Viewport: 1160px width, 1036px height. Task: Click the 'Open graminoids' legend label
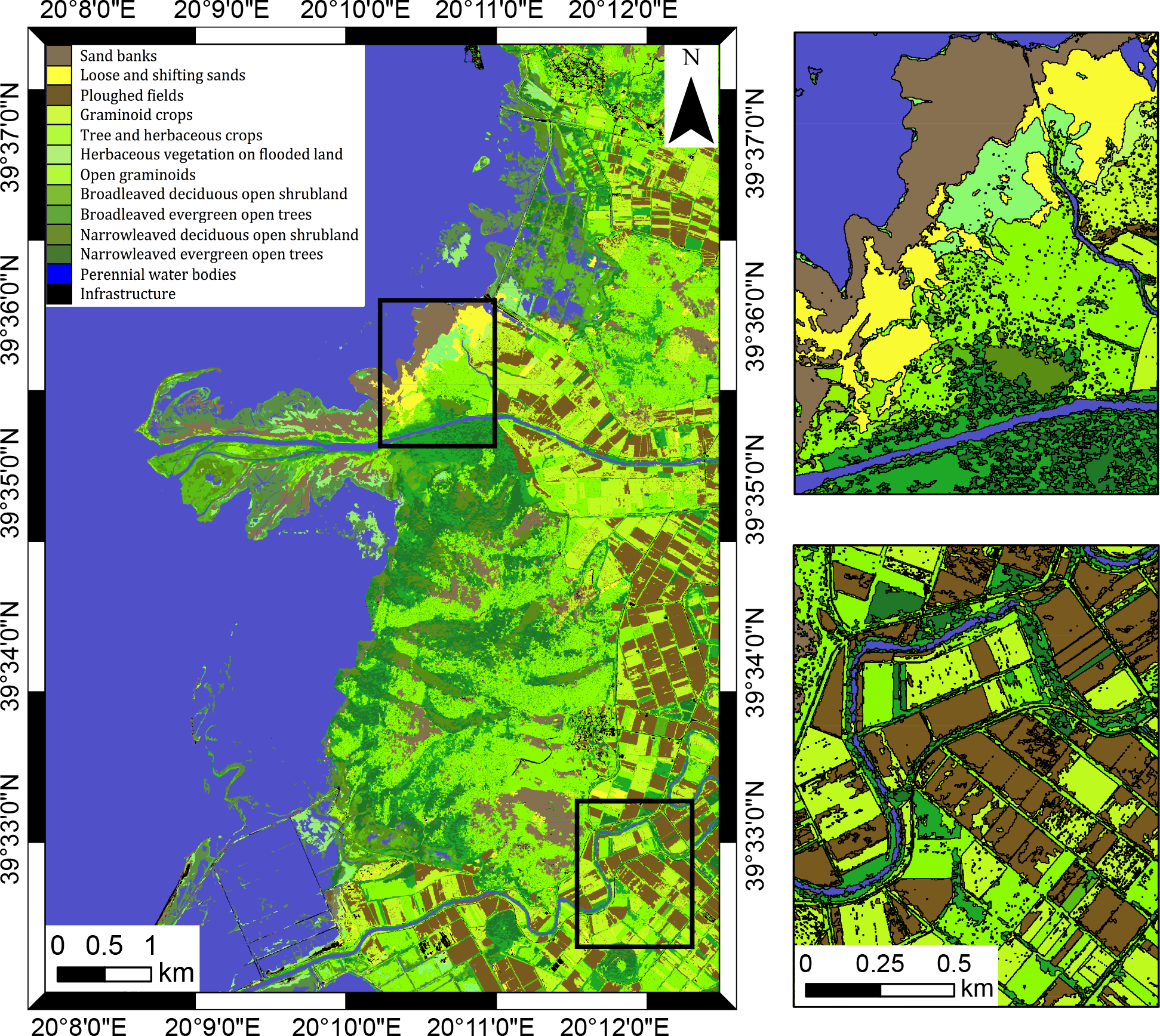tap(138, 175)
